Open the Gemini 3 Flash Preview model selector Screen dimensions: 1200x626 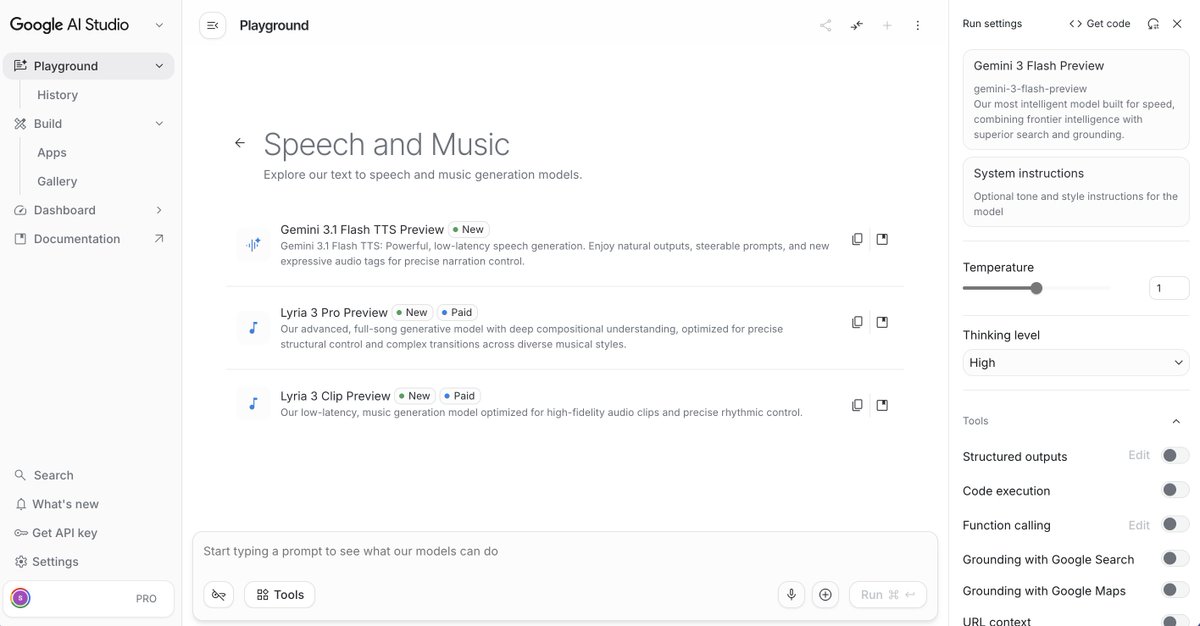(x=1076, y=100)
